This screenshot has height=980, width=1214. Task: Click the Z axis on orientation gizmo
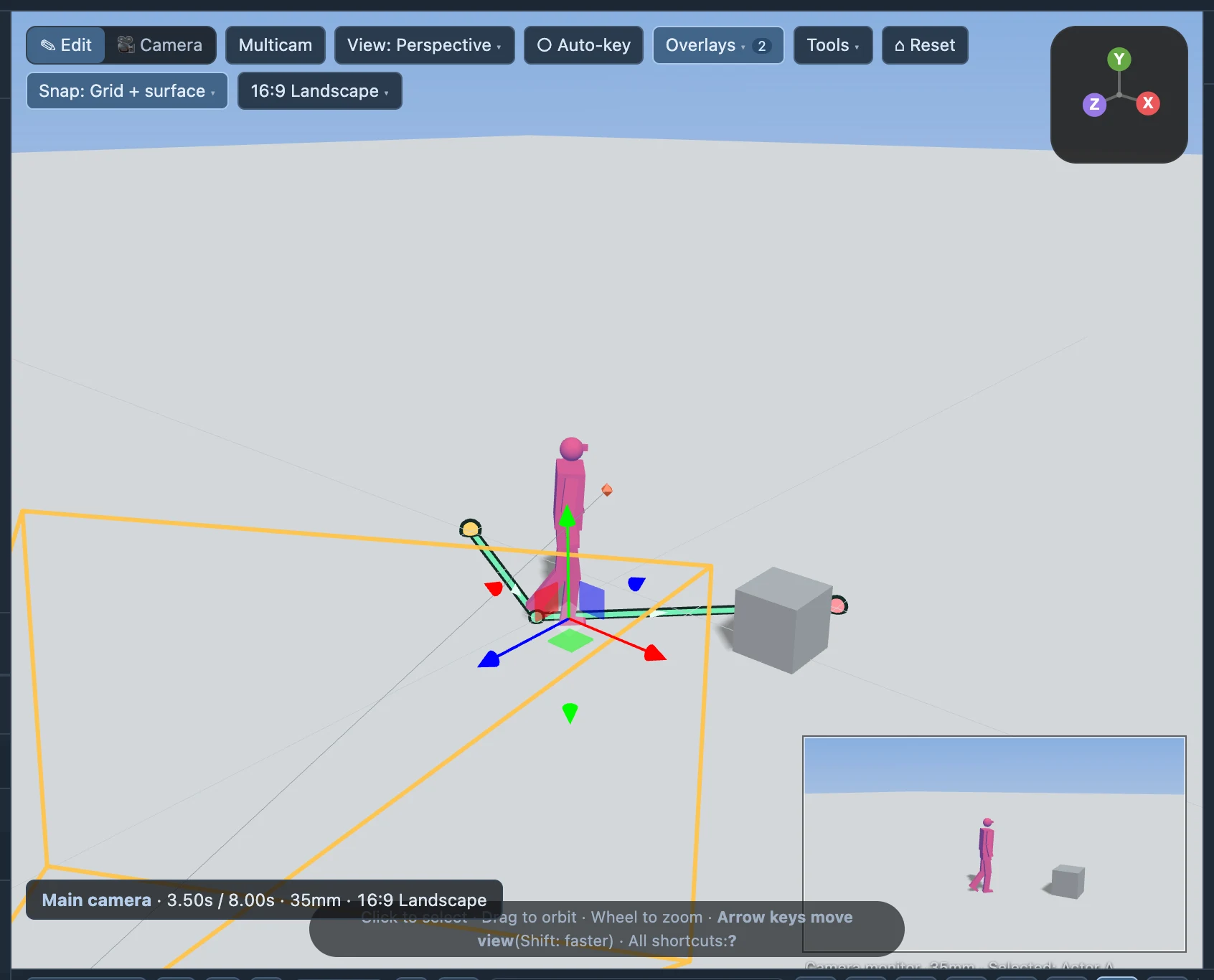coord(1094,104)
